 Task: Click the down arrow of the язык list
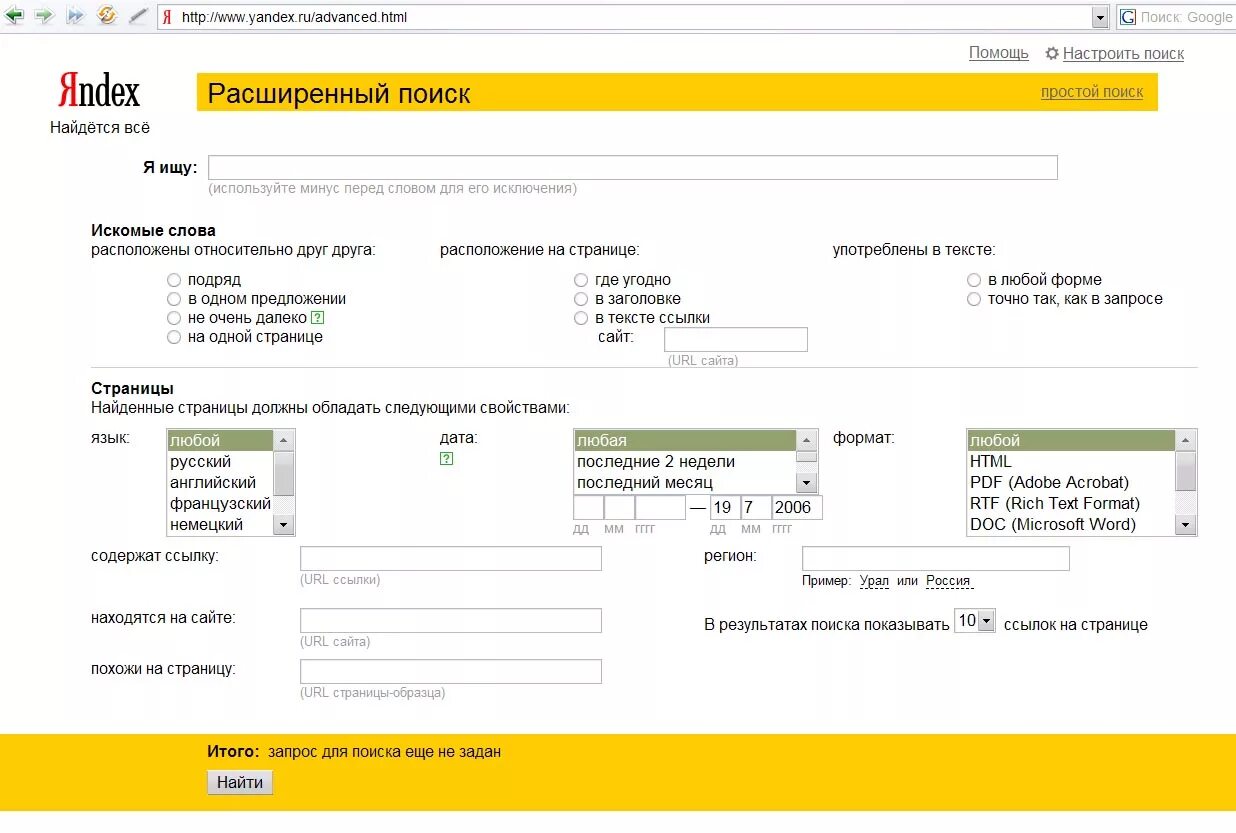[x=284, y=525]
